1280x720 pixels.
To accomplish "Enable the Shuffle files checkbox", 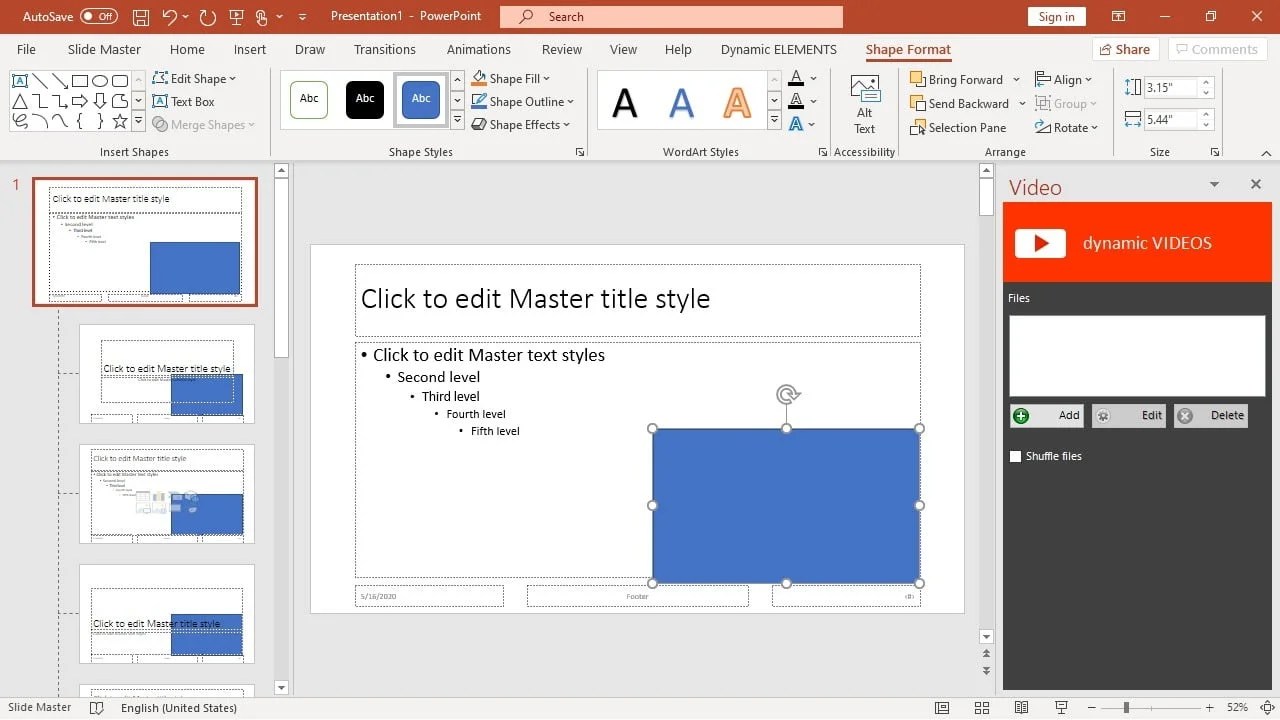I will pos(1015,456).
